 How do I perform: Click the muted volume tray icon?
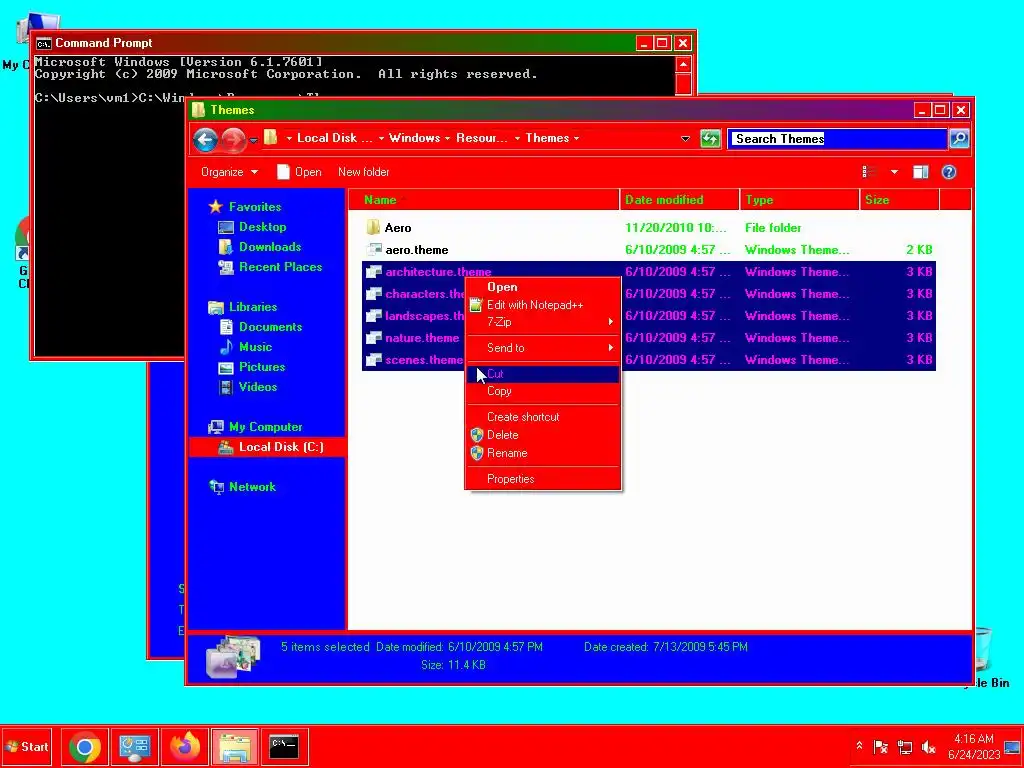pyautogui.click(x=928, y=746)
